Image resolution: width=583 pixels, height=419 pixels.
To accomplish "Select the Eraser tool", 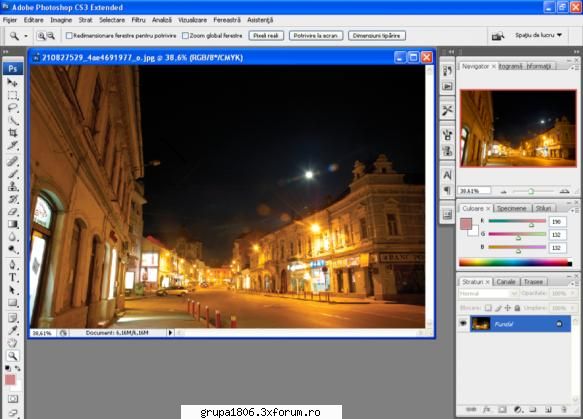I will [x=13, y=212].
